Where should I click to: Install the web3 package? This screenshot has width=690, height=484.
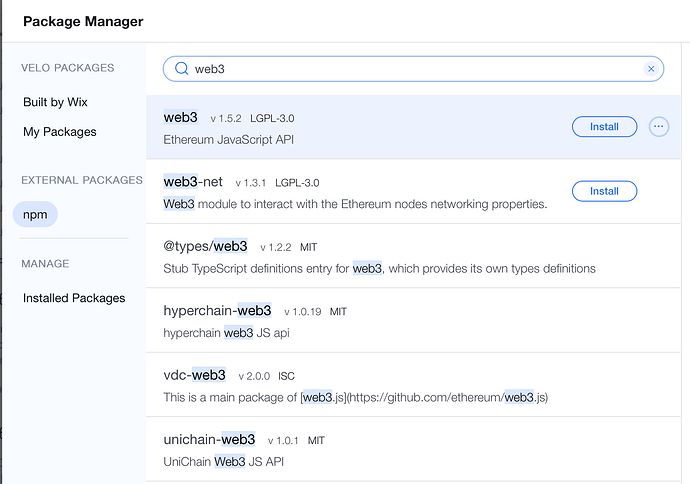[x=604, y=127]
